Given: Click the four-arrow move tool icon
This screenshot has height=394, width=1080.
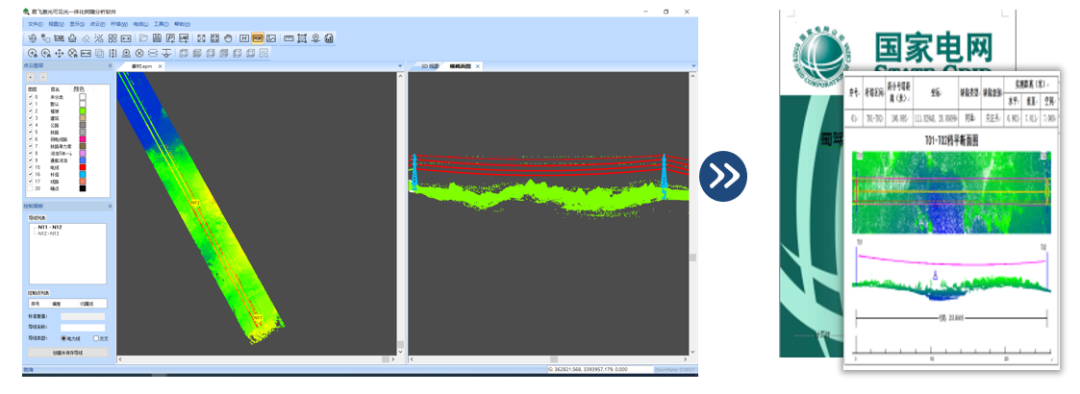Looking at the screenshot, I should pyautogui.click(x=59, y=53).
